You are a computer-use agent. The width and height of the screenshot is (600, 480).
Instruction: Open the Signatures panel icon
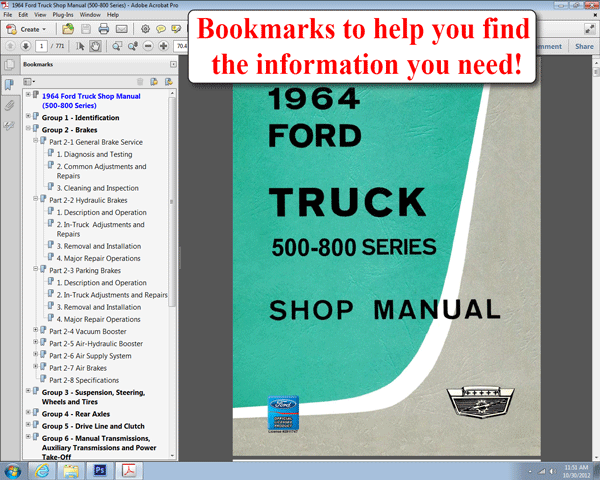coord(9,126)
